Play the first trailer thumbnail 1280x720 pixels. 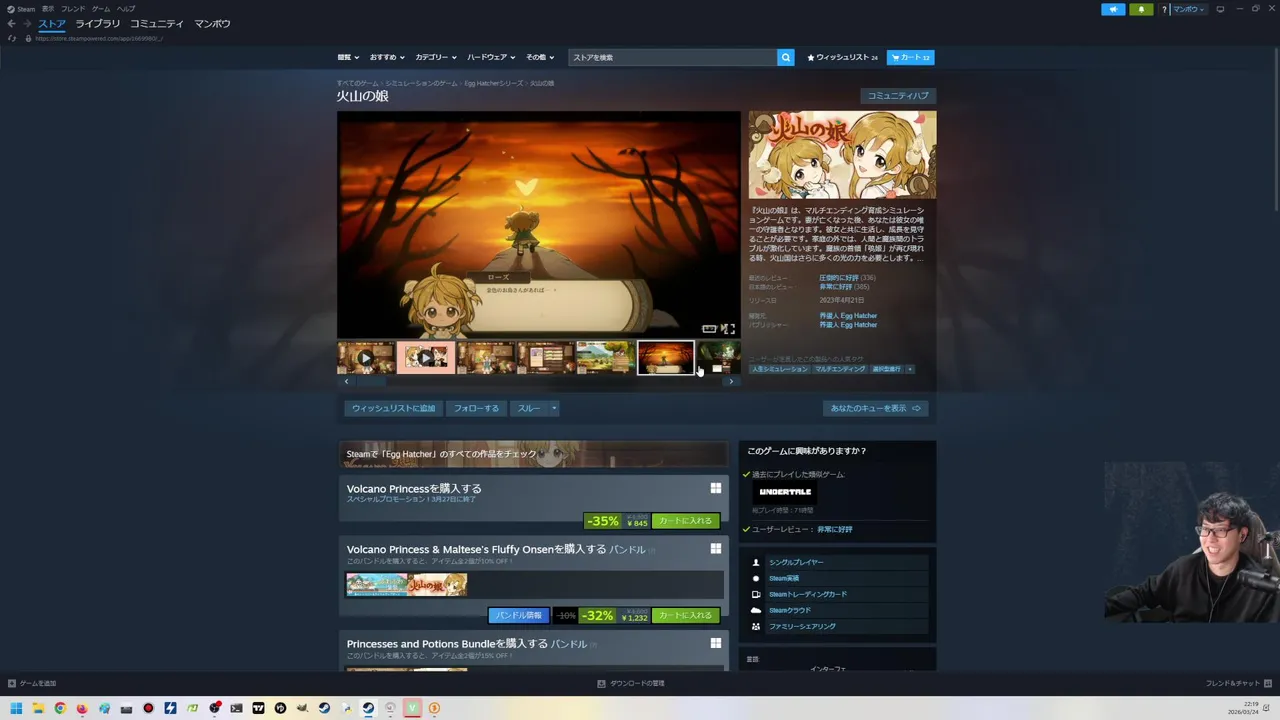(365, 357)
